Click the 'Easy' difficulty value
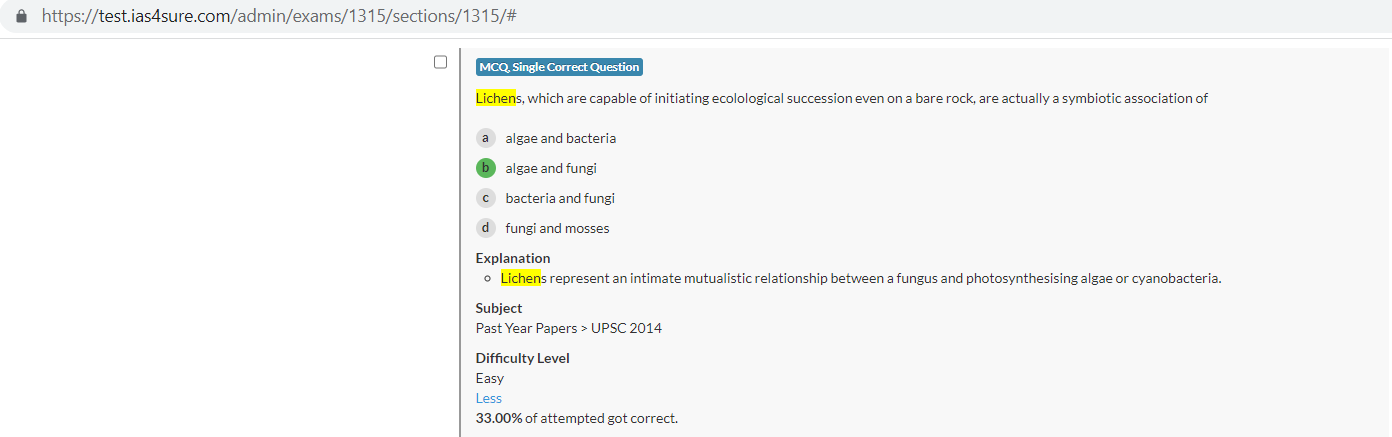This screenshot has height=437, width=1392. pyautogui.click(x=490, y=378)
